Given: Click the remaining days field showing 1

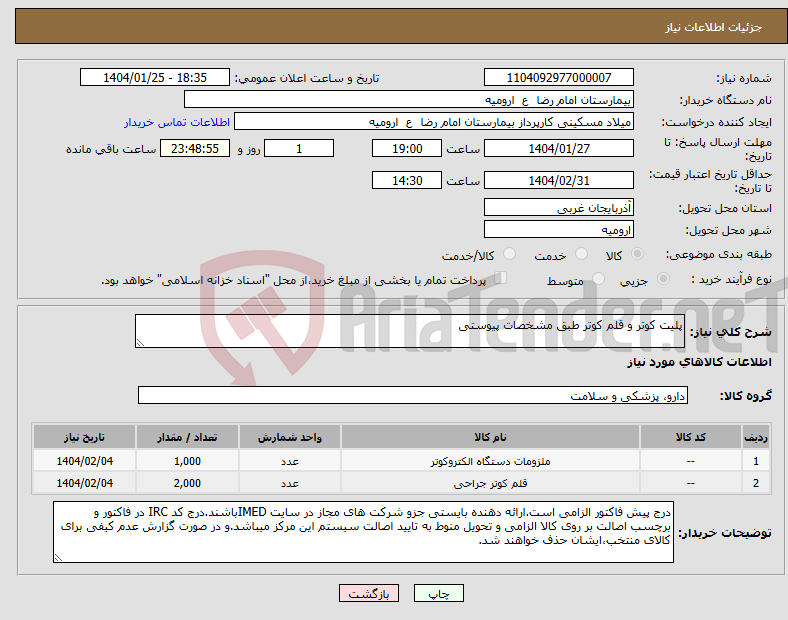Looking at the screenshot, I should coord(299,148).
